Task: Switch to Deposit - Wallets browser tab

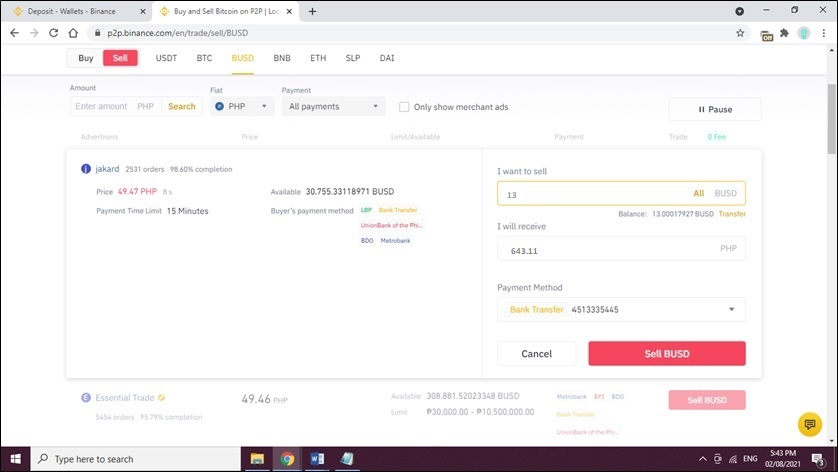Action: coord(75,11)
